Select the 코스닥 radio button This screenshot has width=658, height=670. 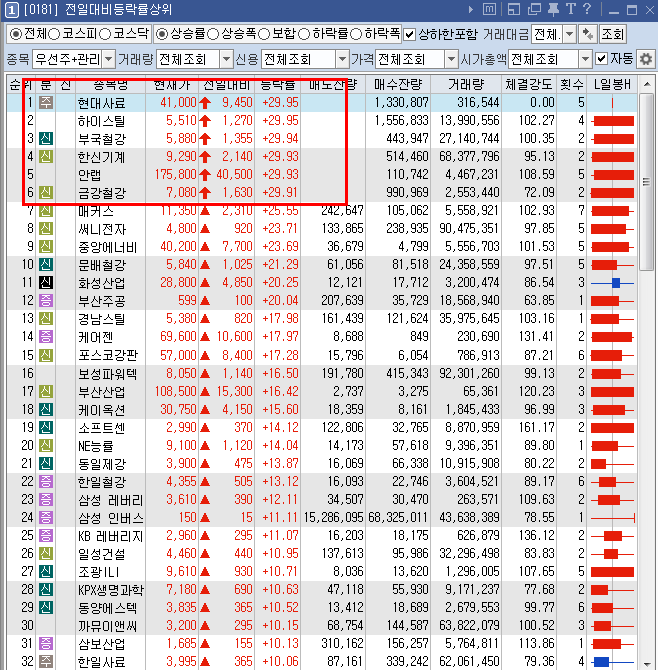click(105, 34)
